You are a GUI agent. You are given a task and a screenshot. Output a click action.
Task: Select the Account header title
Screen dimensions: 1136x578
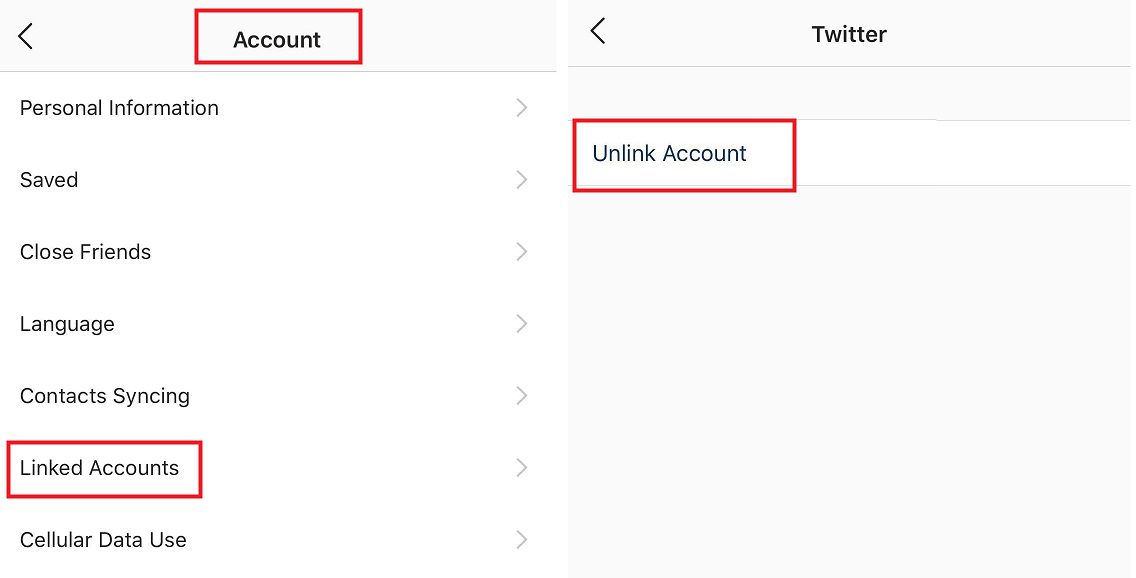pos(278,39)
